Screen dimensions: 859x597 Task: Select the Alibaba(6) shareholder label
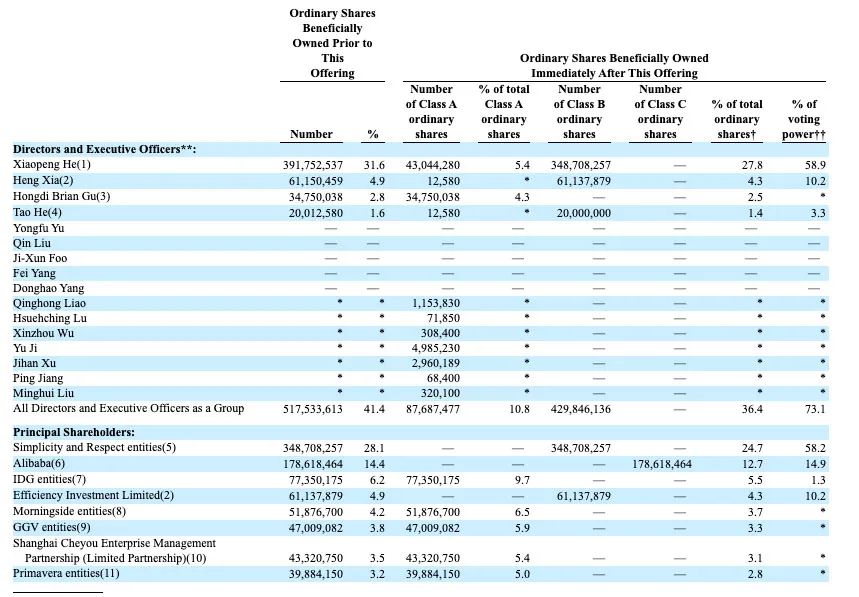39,463
